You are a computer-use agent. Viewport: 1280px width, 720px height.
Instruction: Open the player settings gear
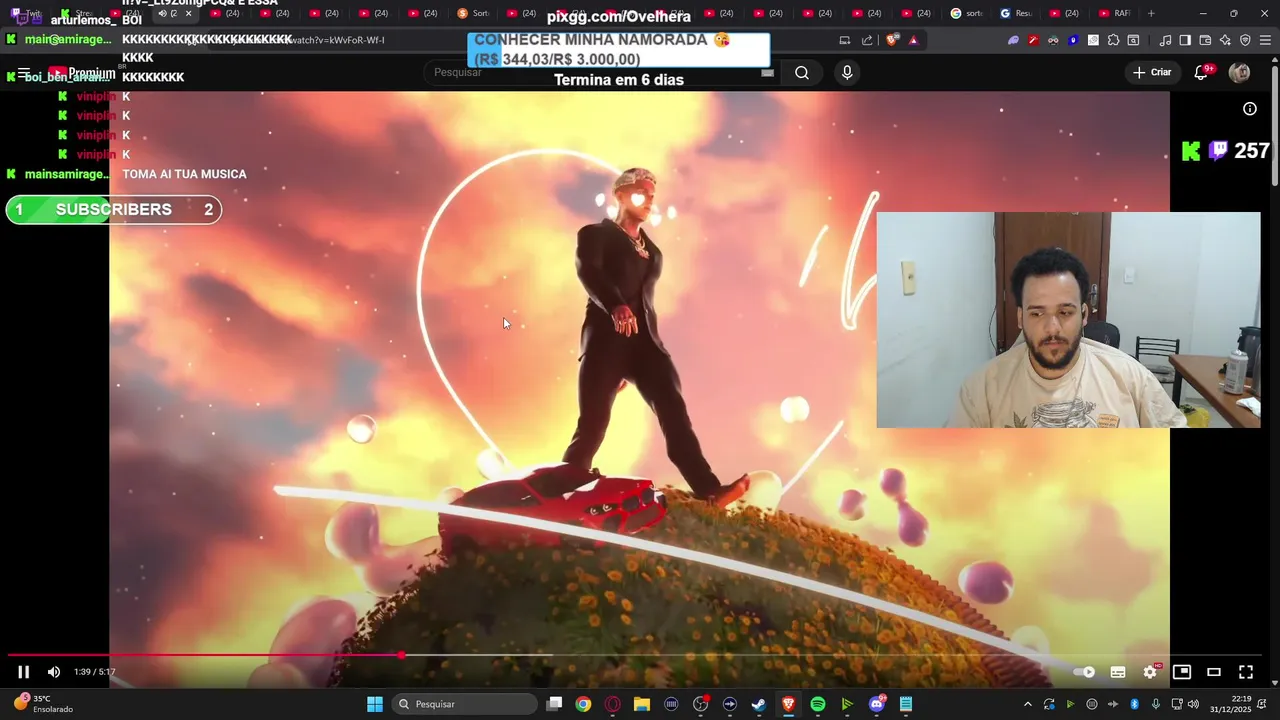(1150, 672)
